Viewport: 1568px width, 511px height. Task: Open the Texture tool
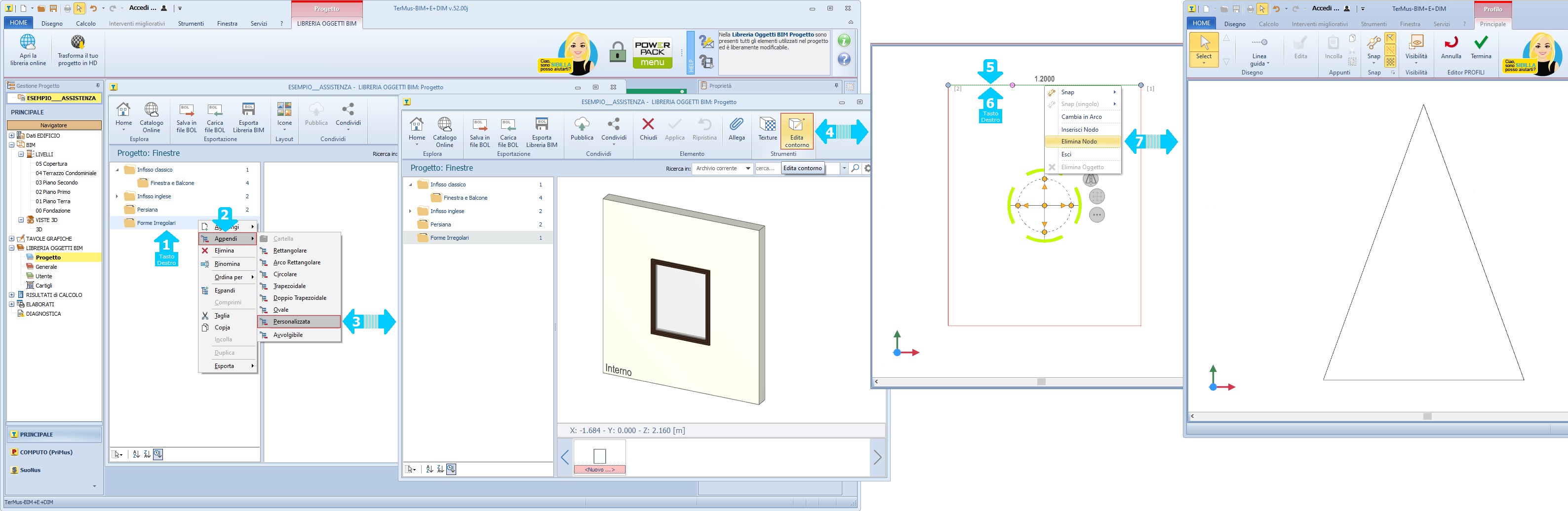click(x=768, y=130)
